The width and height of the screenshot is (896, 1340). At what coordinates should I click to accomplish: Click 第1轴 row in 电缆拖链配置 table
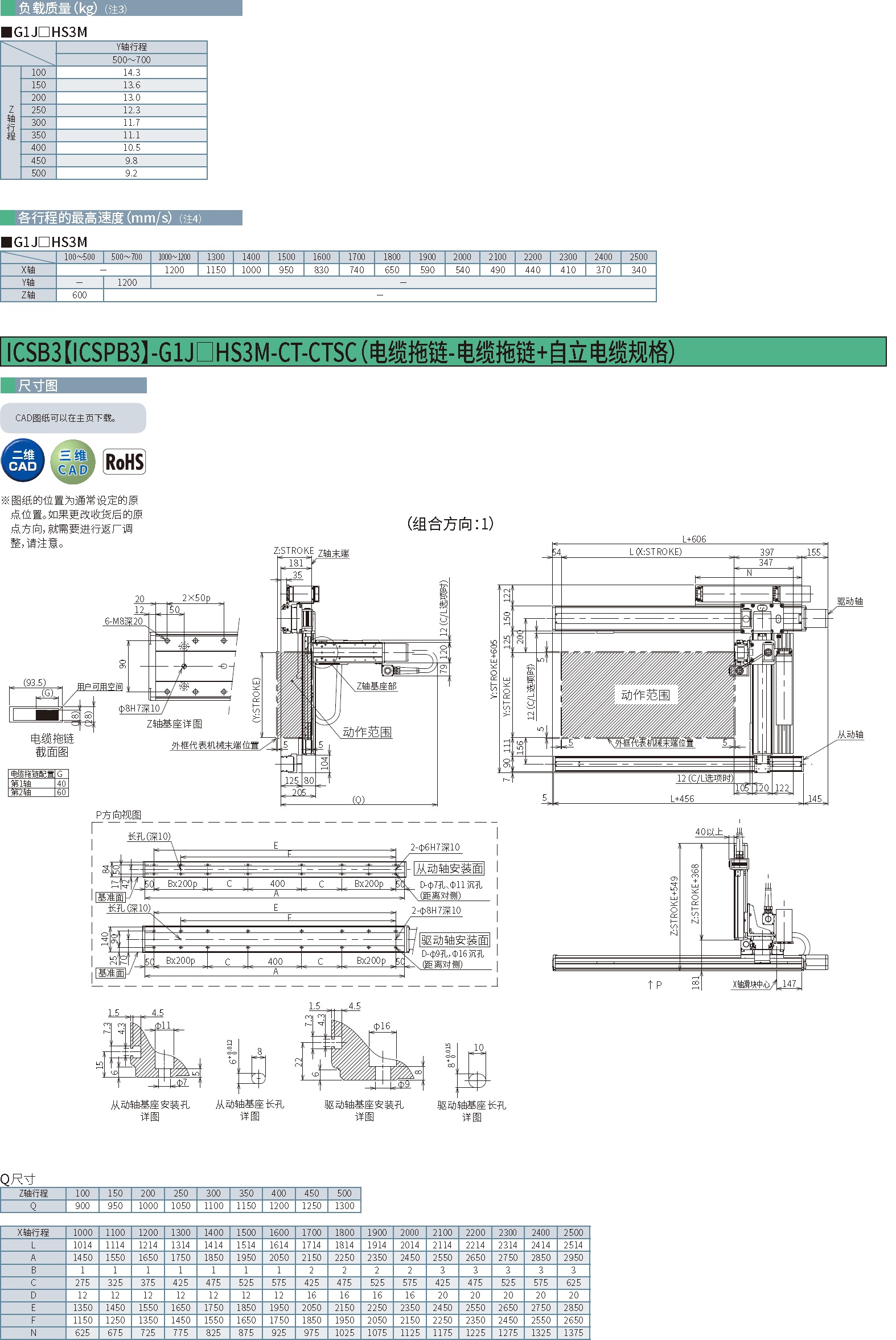coord(38,783)
